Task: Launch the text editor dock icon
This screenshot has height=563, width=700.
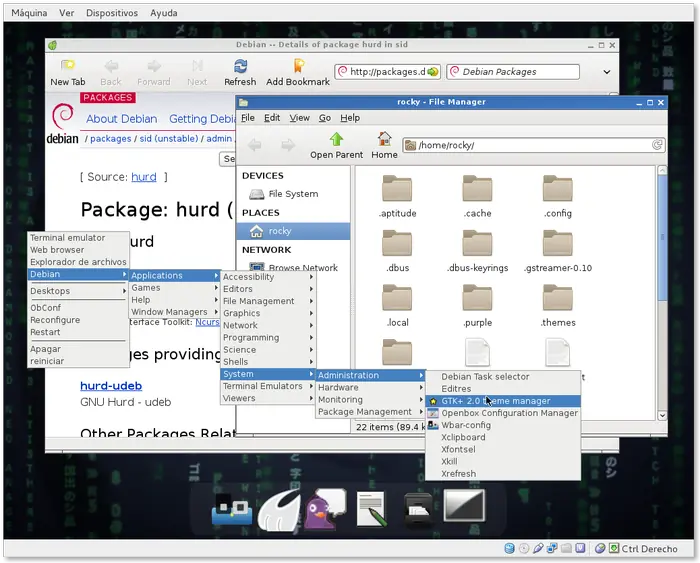Action: coord(371,509)
